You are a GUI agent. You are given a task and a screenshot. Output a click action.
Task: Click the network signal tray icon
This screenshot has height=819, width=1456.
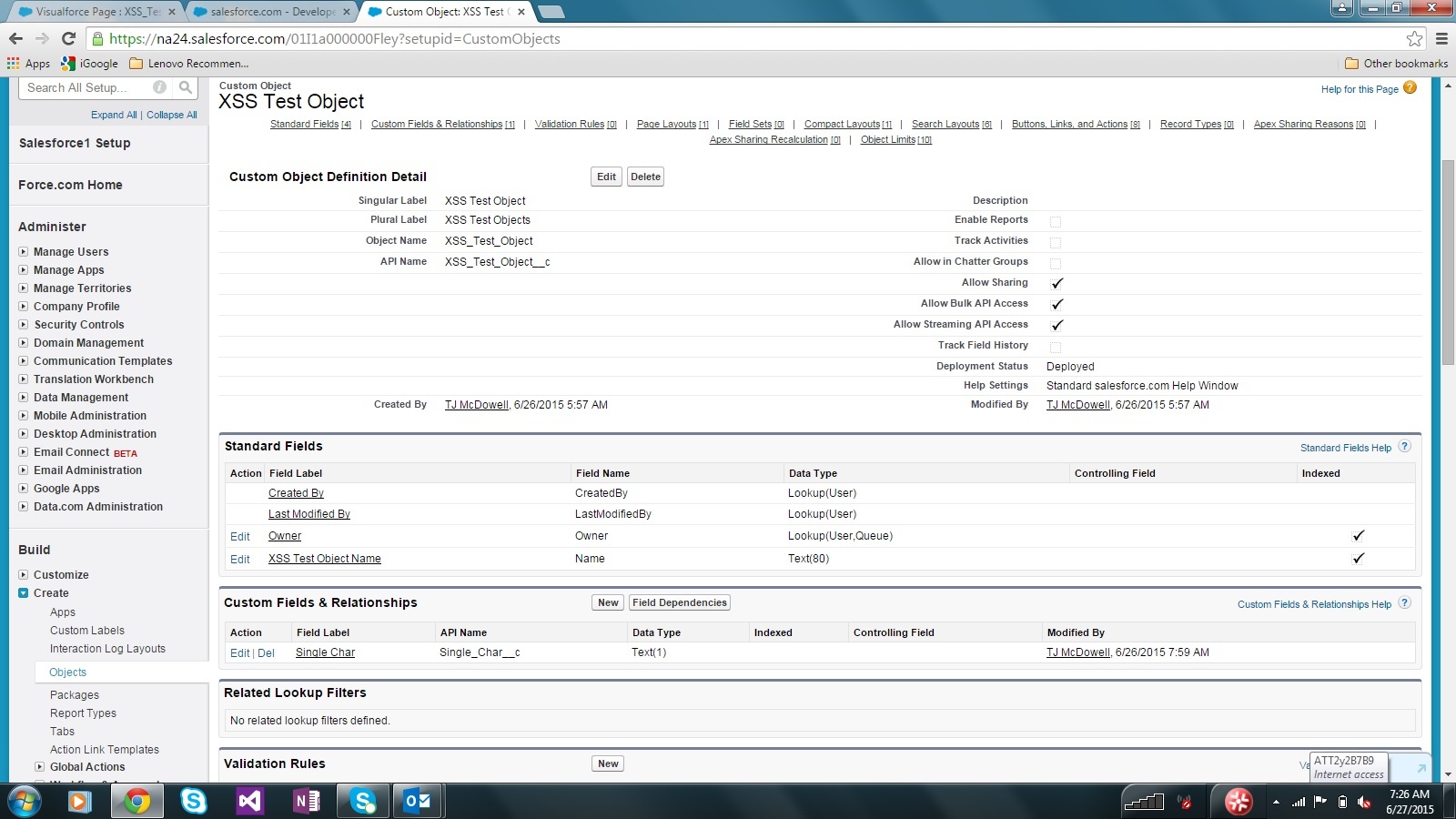1299,802
